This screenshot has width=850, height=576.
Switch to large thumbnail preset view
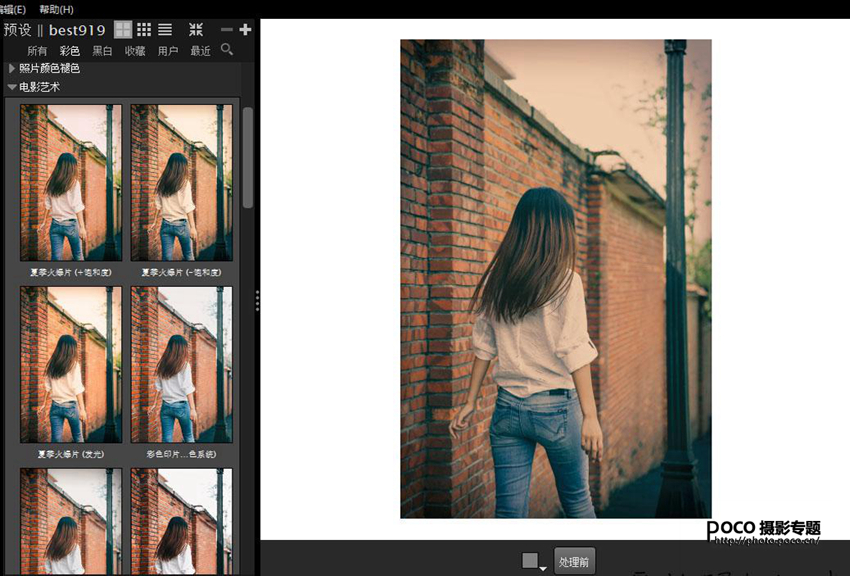123,30
